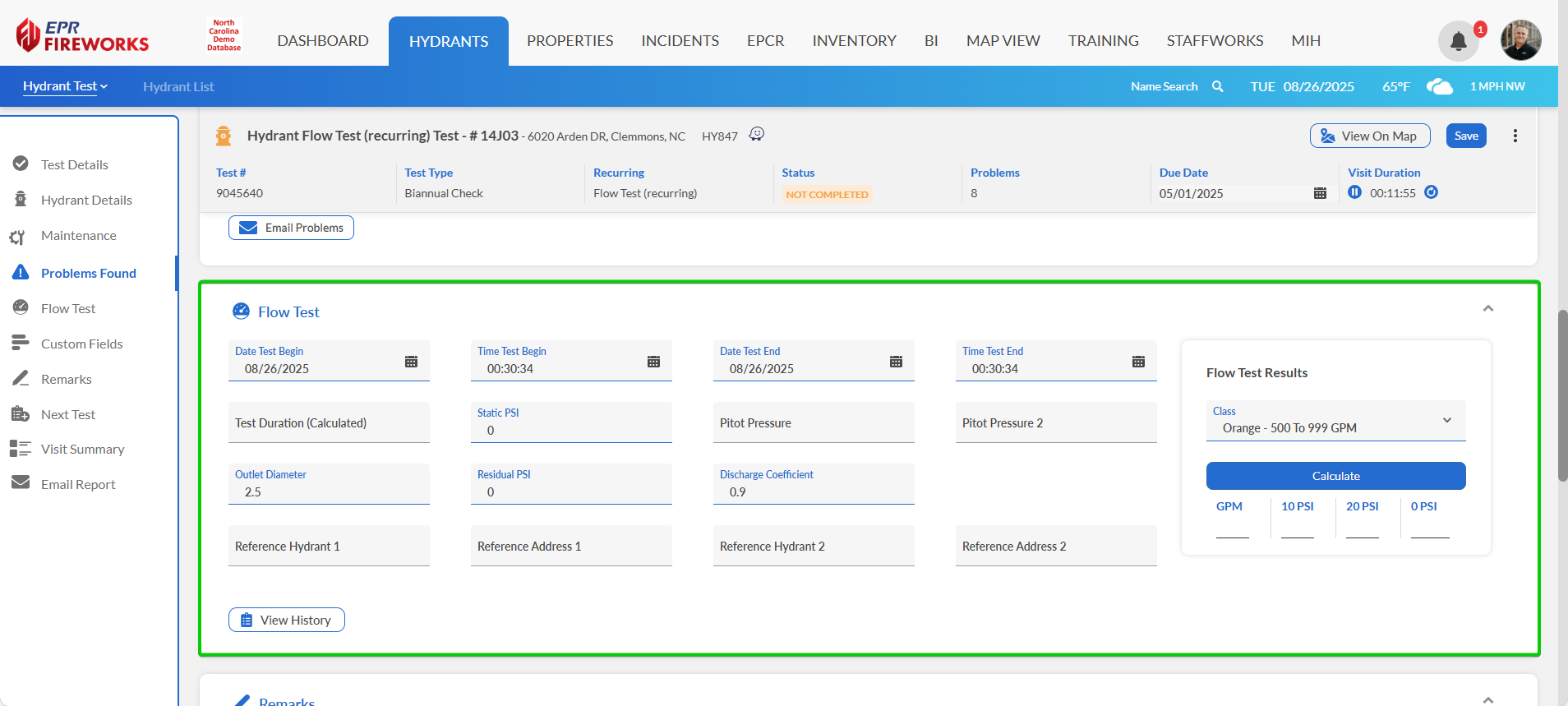The height and width of the screenshot is (706, 1568).
Task: Click the View History button
Action: (x=286, y=620)
